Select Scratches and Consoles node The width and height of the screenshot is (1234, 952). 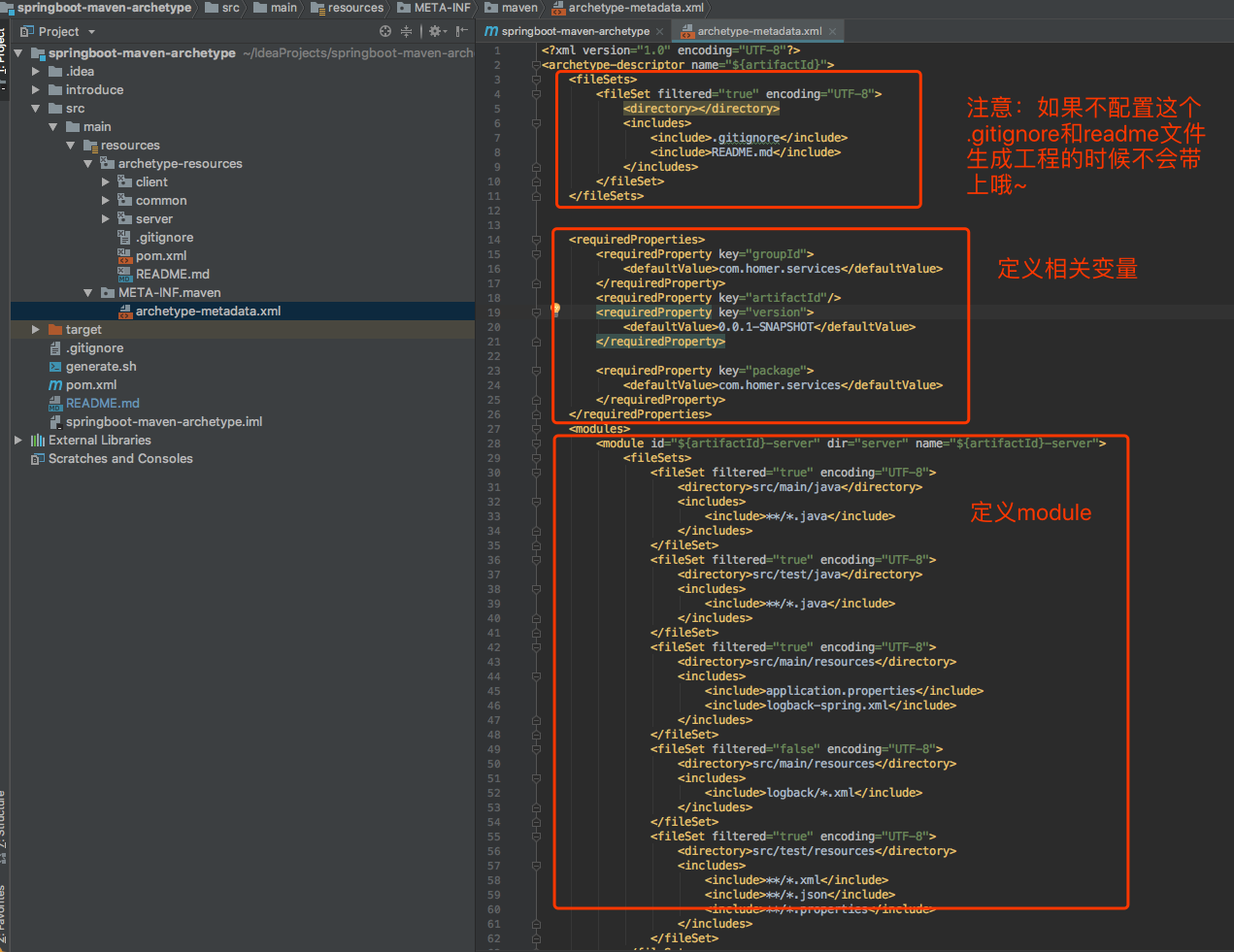point(112,459)
